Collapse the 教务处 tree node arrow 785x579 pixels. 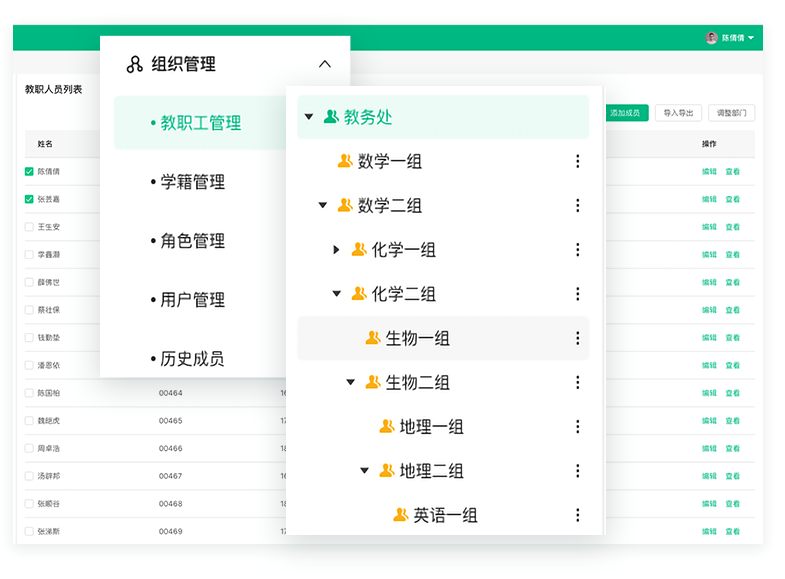pyautogui.click(x=309, y=117)
